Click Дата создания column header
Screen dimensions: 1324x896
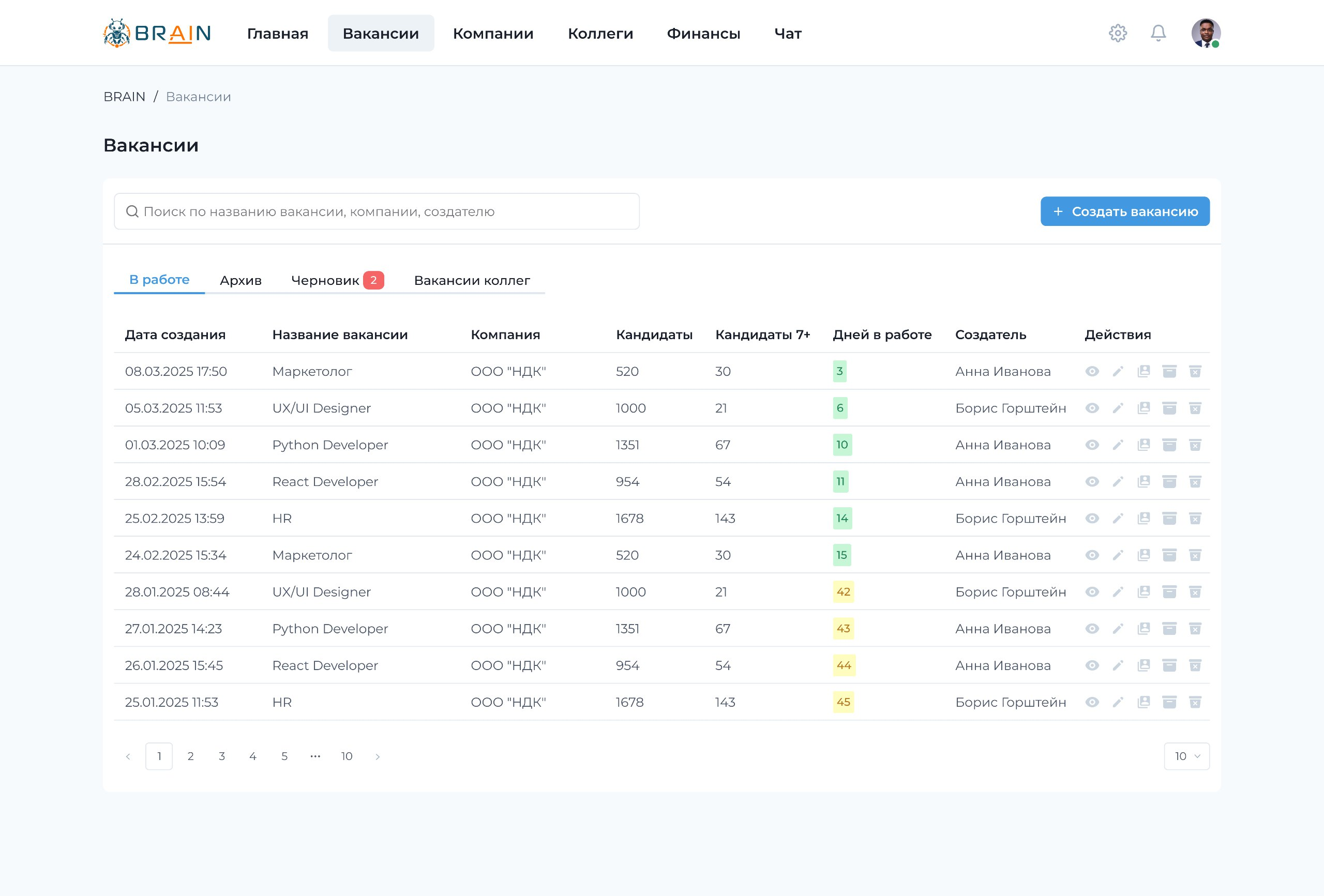pos(175,335)
